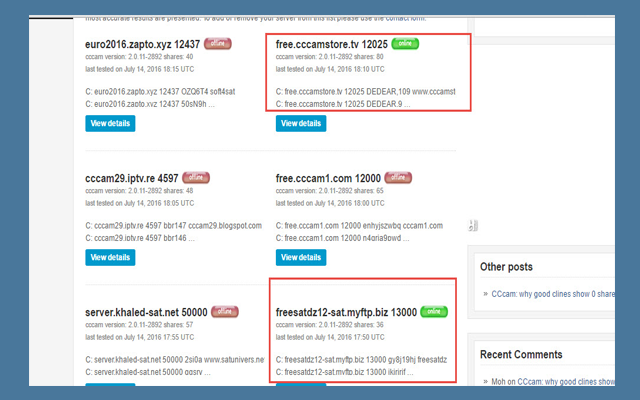
Task: Select the freesatdz12-sat.myftp.biz 13000 heading
Action: coord(346,312)
